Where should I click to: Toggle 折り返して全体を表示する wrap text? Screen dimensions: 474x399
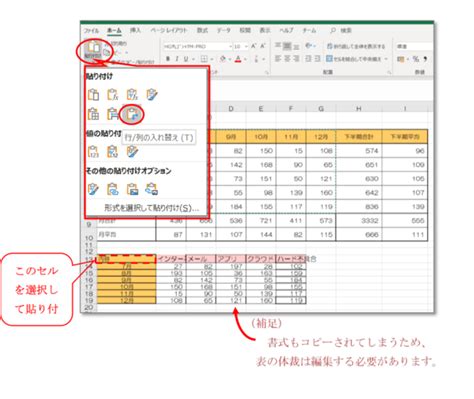click(356, 46)
